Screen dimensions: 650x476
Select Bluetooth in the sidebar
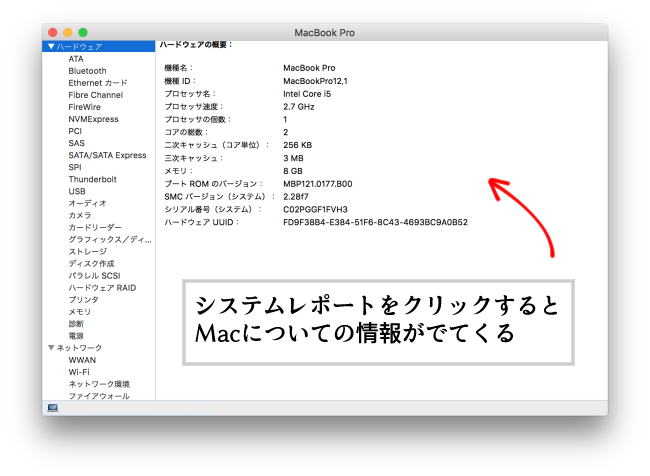pos(87,71)
